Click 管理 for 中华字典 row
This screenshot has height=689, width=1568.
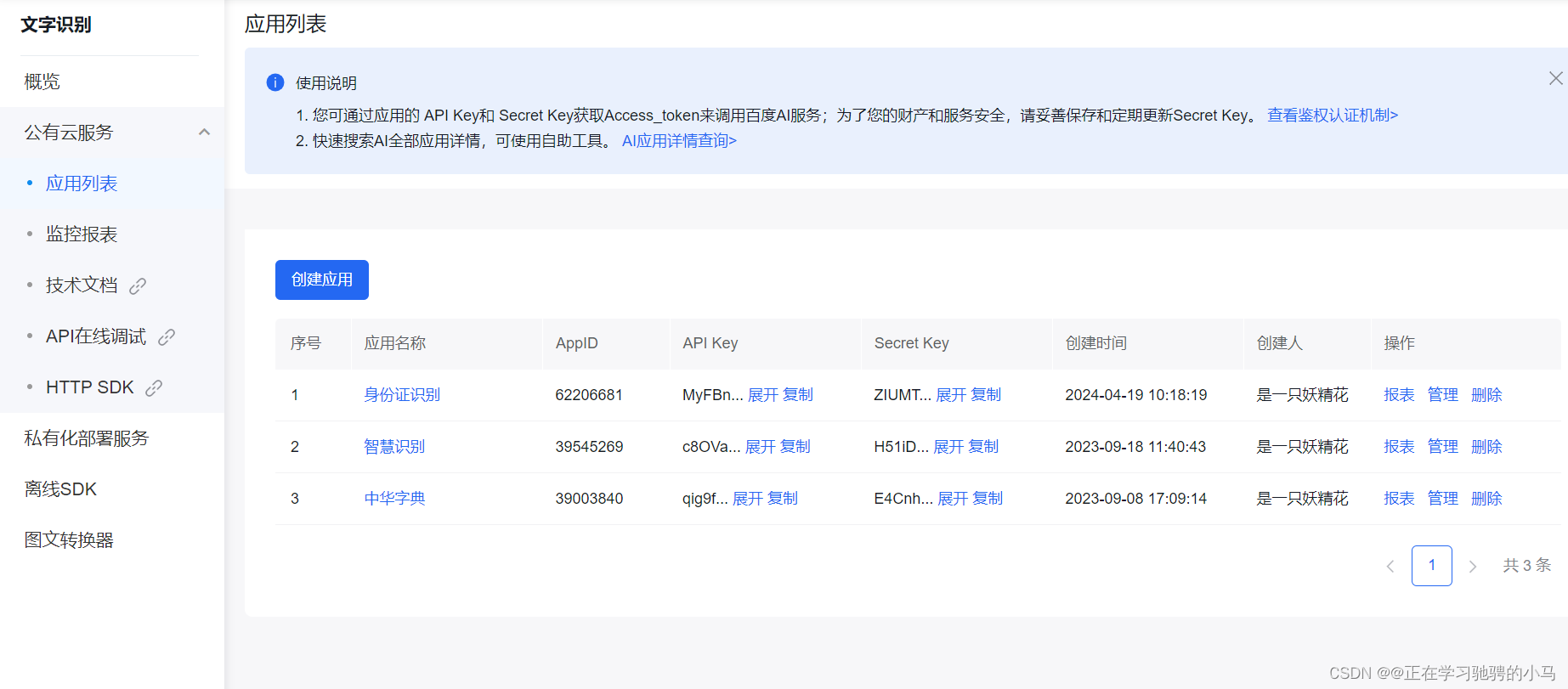(1443, 499)
